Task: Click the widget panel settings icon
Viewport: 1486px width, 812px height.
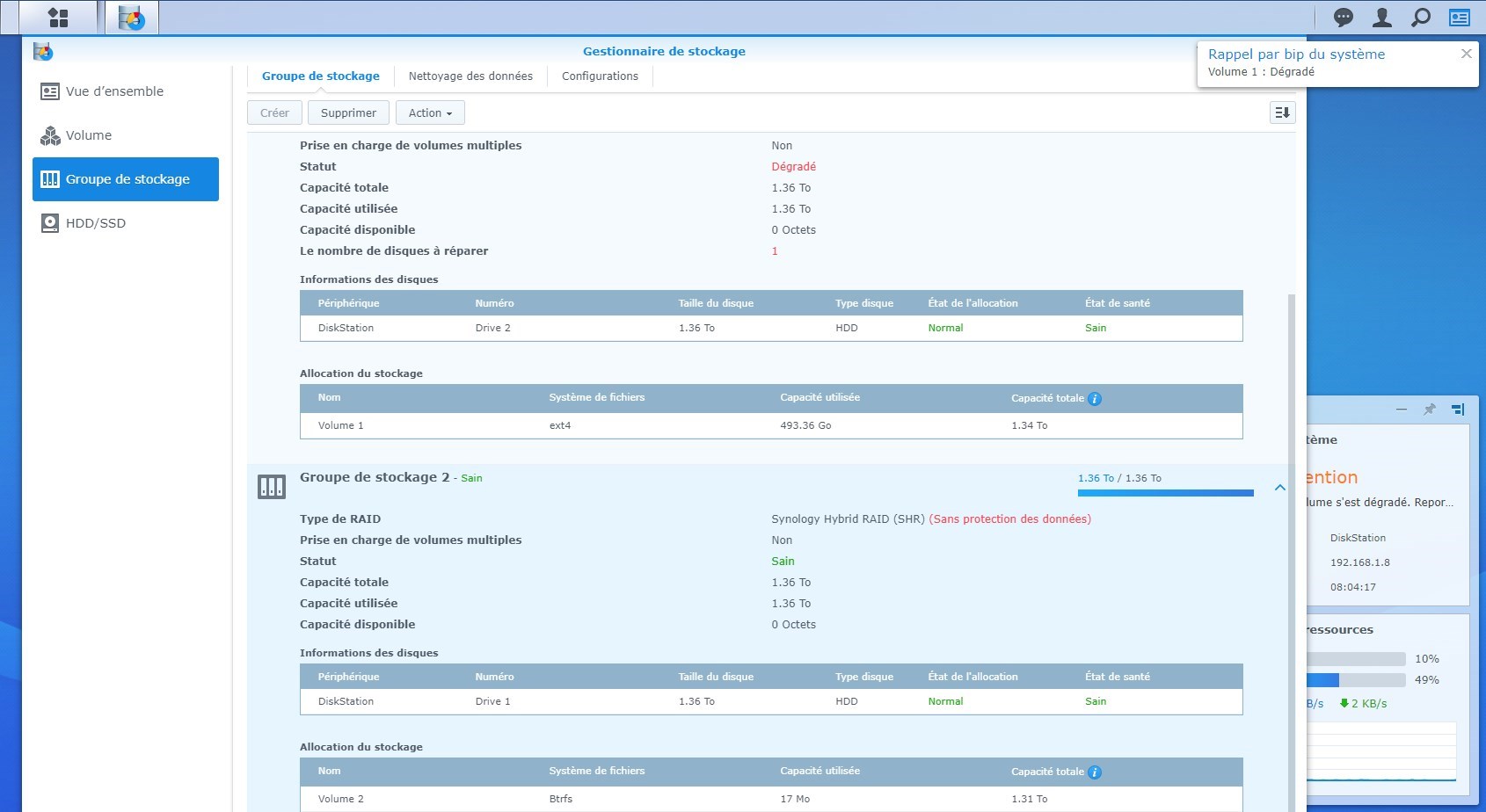Action: point(1458,410)
